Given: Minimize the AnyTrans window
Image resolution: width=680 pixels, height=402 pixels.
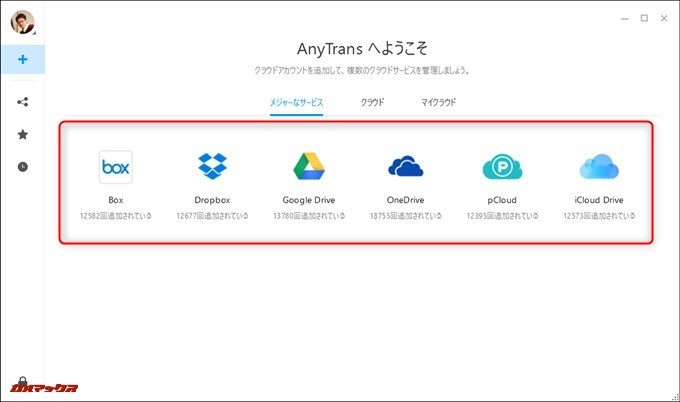Looking at the screenshot, I should point(625,18).
